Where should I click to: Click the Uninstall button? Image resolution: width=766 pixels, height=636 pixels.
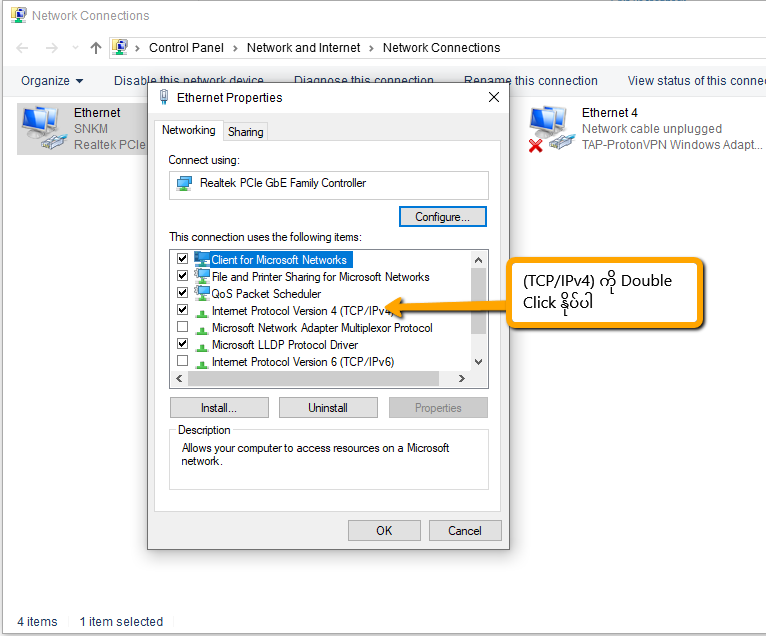tap(328, 408)
